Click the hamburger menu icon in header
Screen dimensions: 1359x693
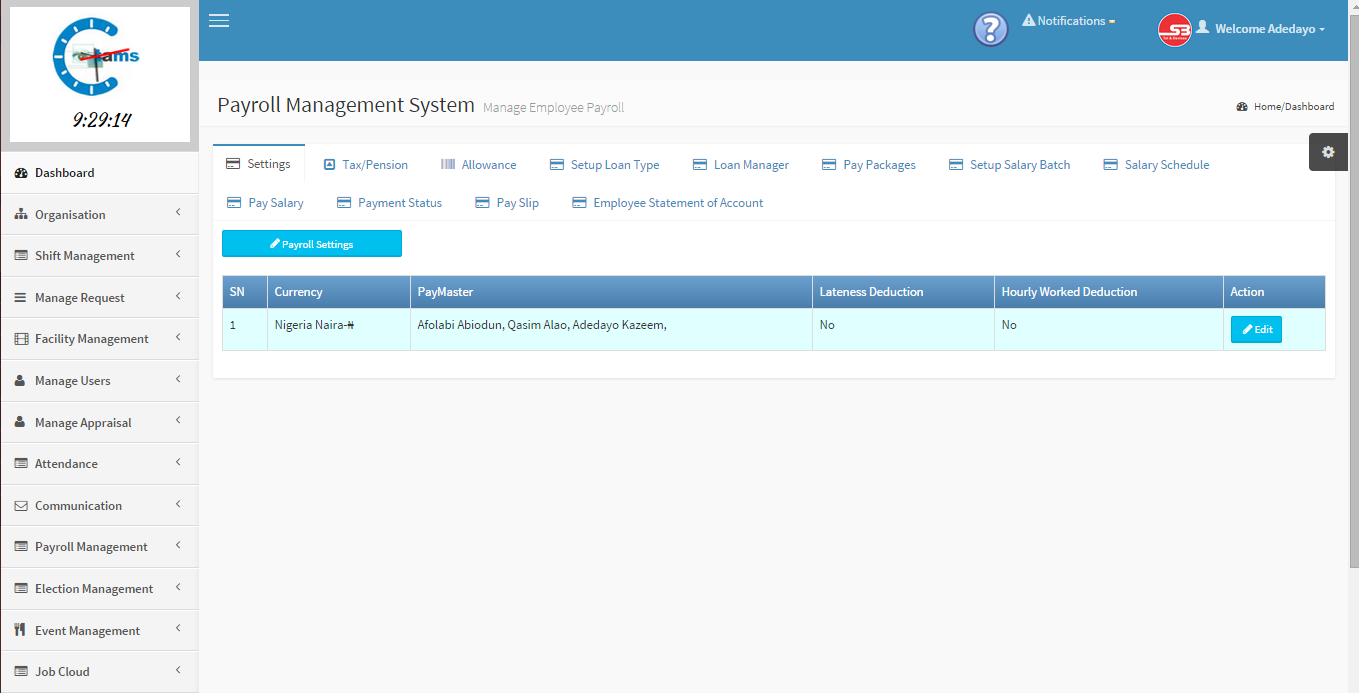(219, 21)
